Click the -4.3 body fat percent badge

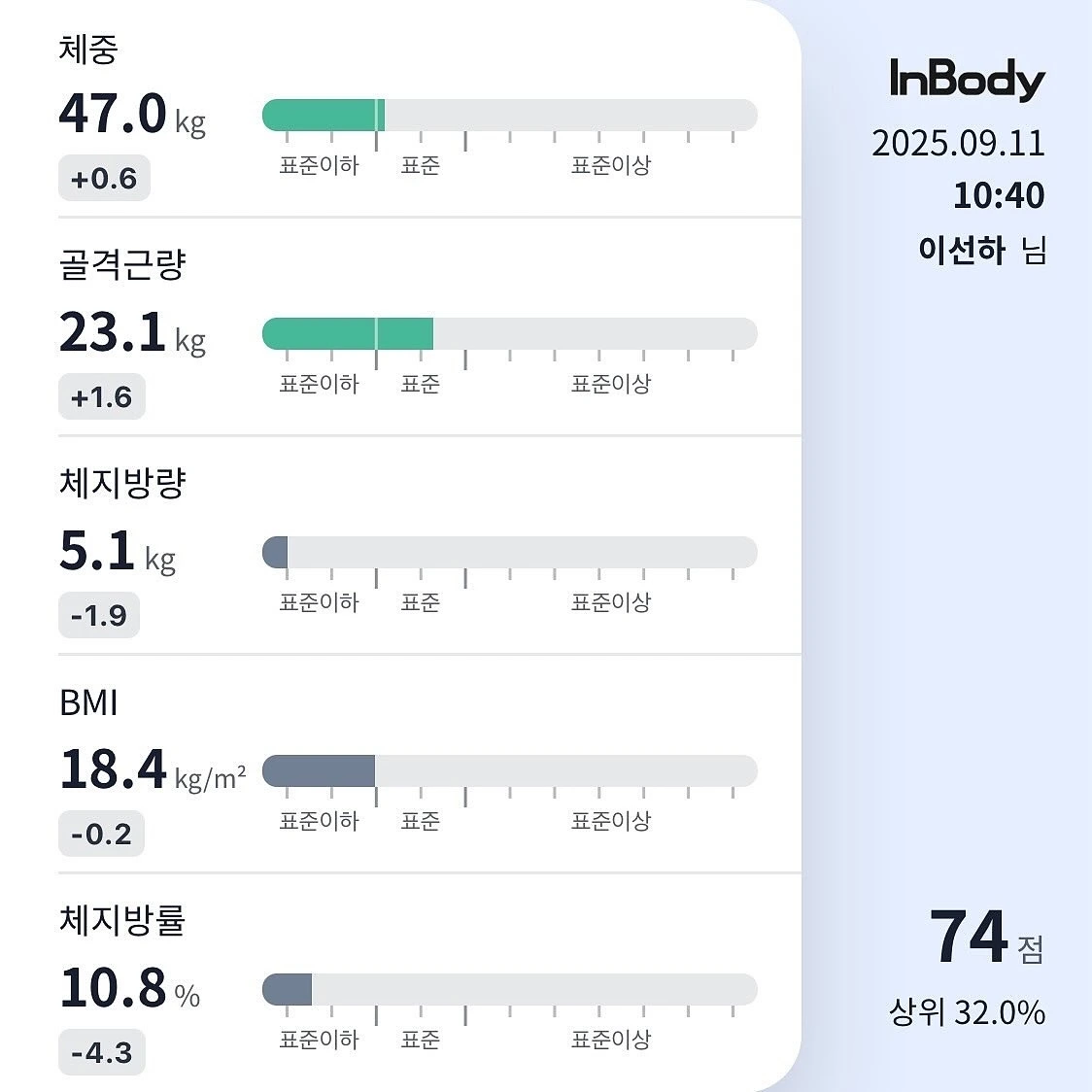(x=102, y=1052)
